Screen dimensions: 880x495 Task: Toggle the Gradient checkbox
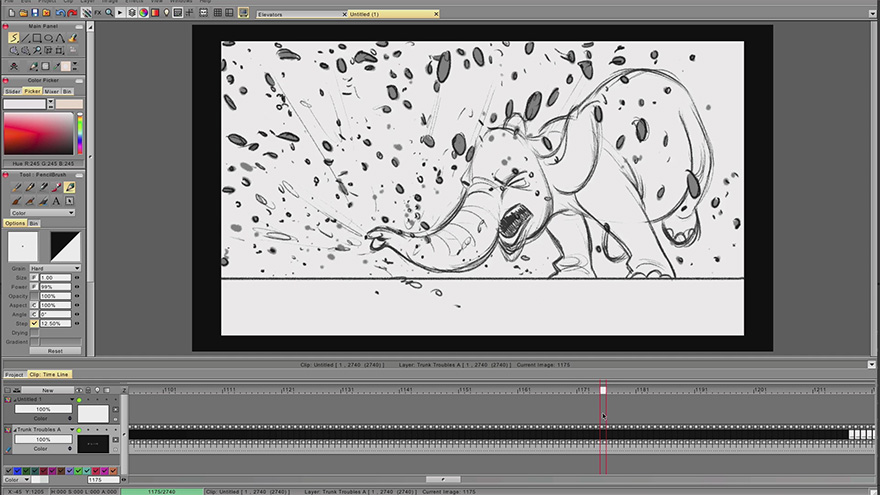pyautogui.click(x=34, y=342)
